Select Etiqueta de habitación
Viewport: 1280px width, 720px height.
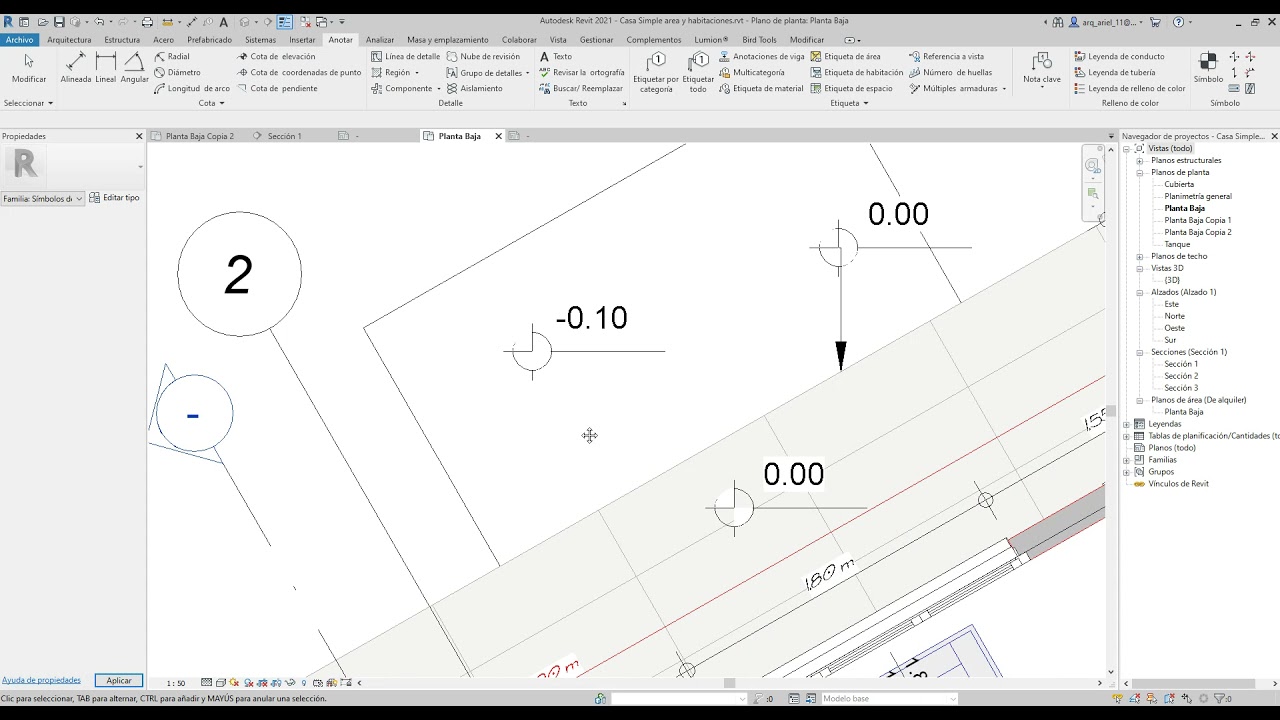tap(856, 73)
